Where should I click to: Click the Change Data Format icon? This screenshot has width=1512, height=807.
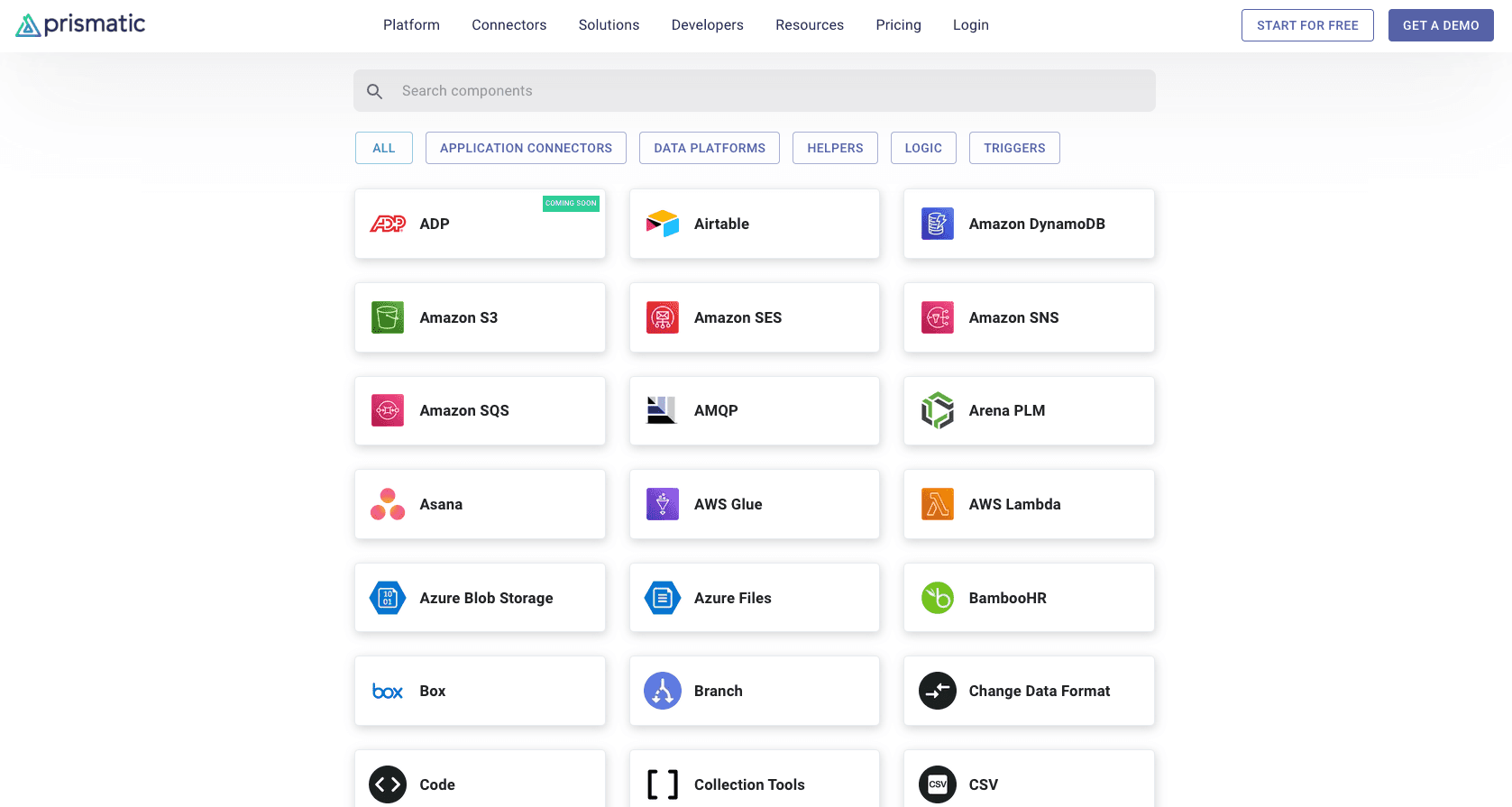coord(938,691)
